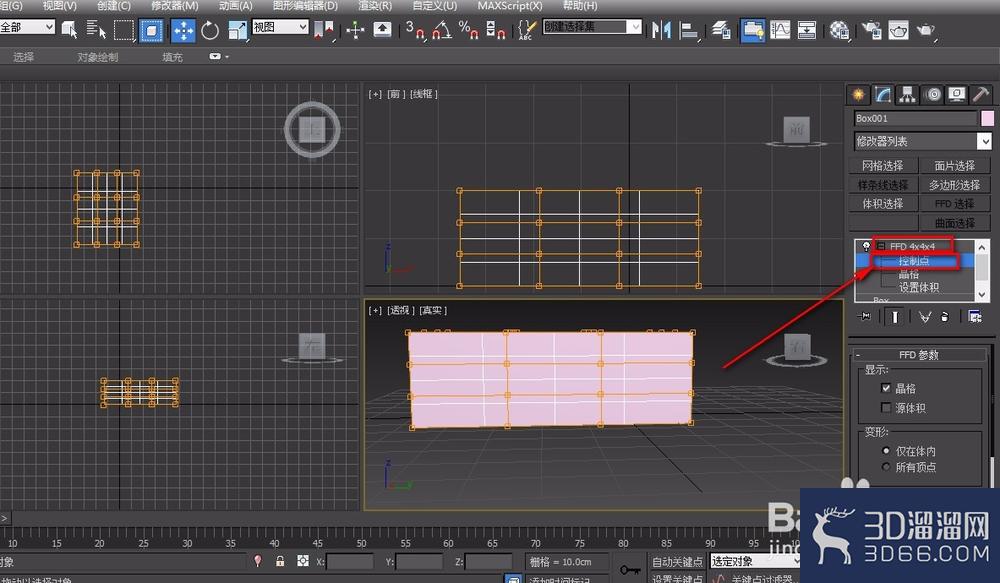Open the 帮助(H) menu
The height and width of the screenshot is (583, 1000).
pyautogui.click(x=580, y=6)
